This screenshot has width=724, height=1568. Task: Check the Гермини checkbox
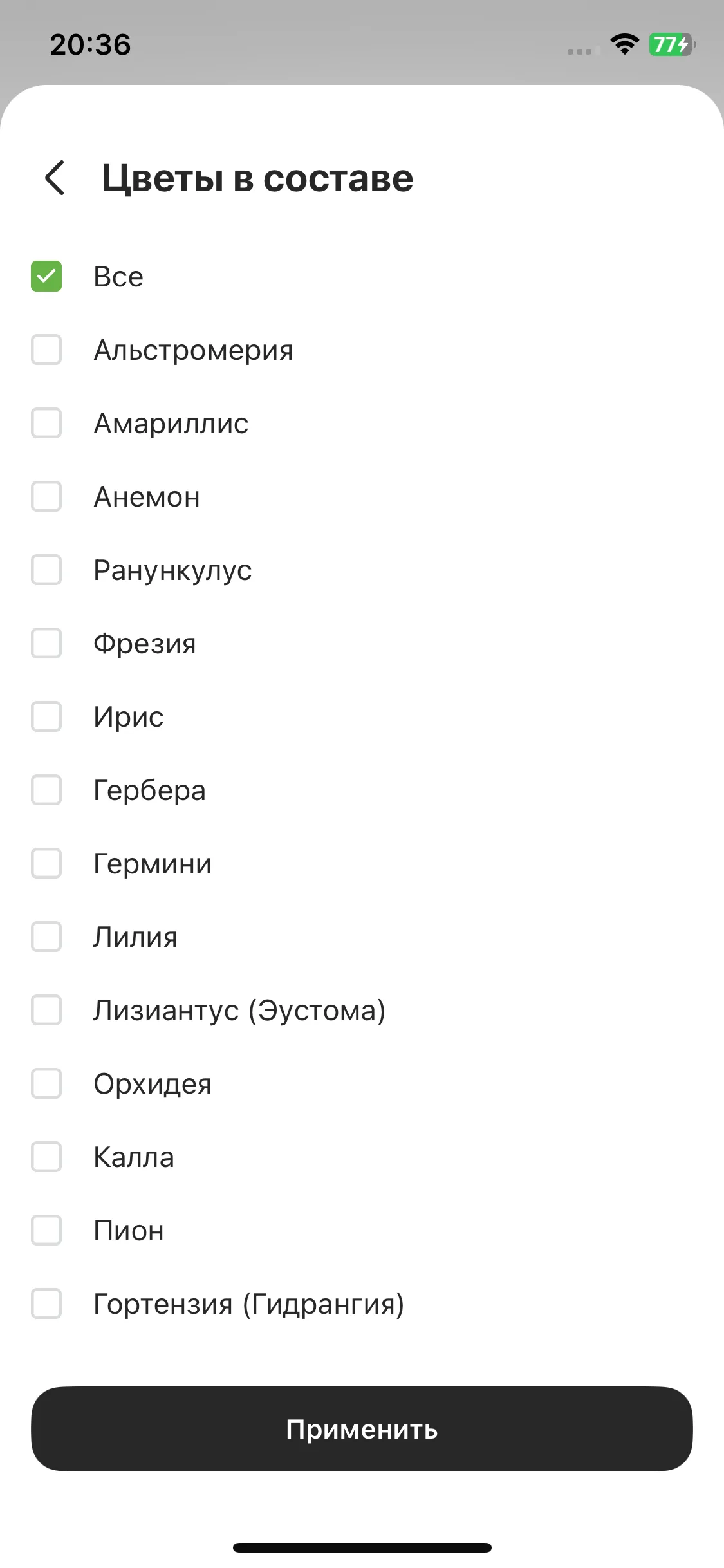coord(46,863)
